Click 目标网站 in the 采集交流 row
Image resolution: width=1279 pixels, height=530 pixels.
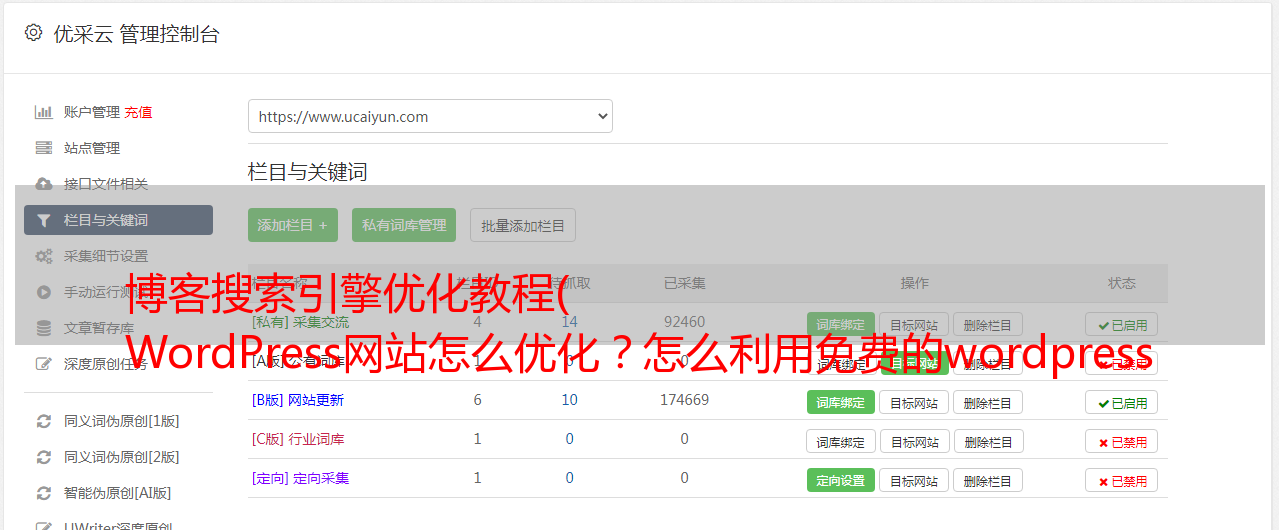[x=914, y=324]
